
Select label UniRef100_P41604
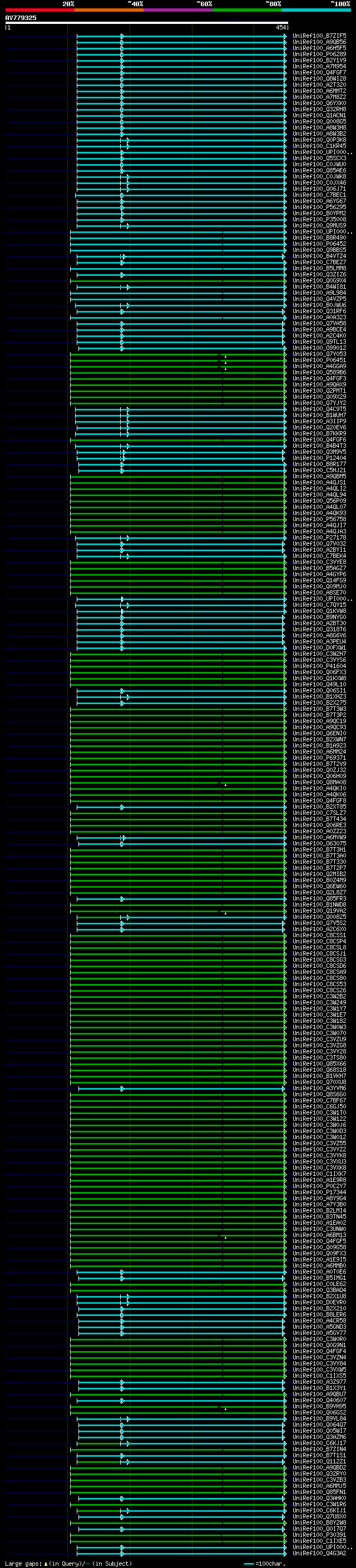(x=319, y=666)
